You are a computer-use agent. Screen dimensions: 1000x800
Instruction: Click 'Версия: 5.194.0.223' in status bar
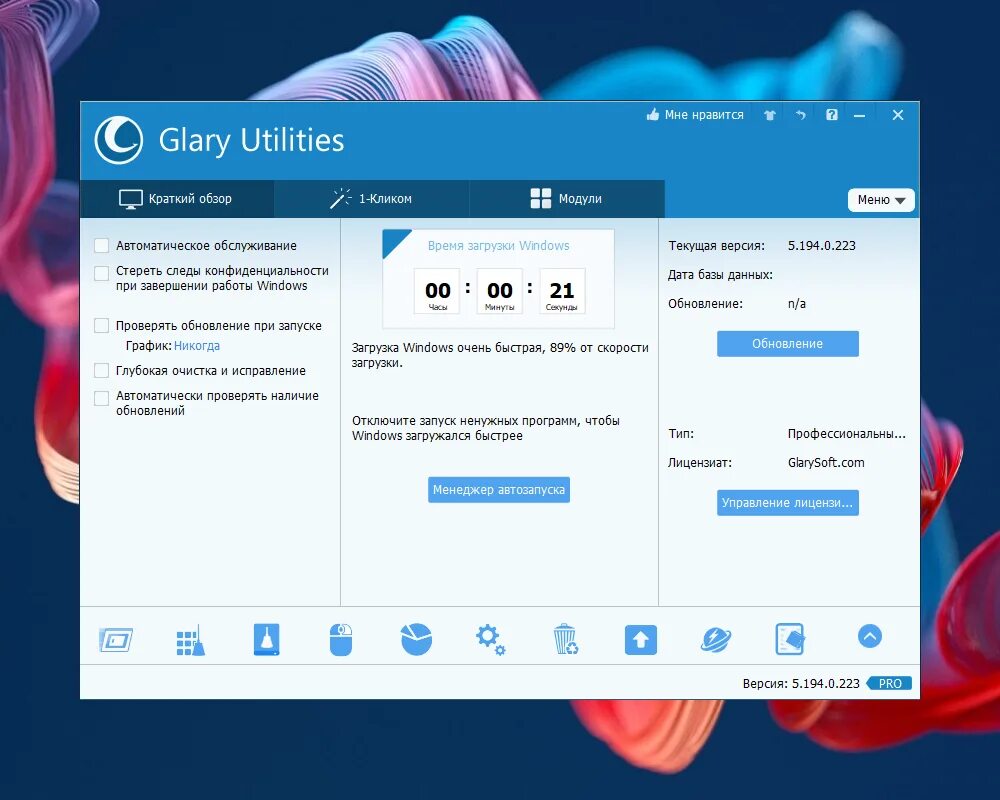801,683
